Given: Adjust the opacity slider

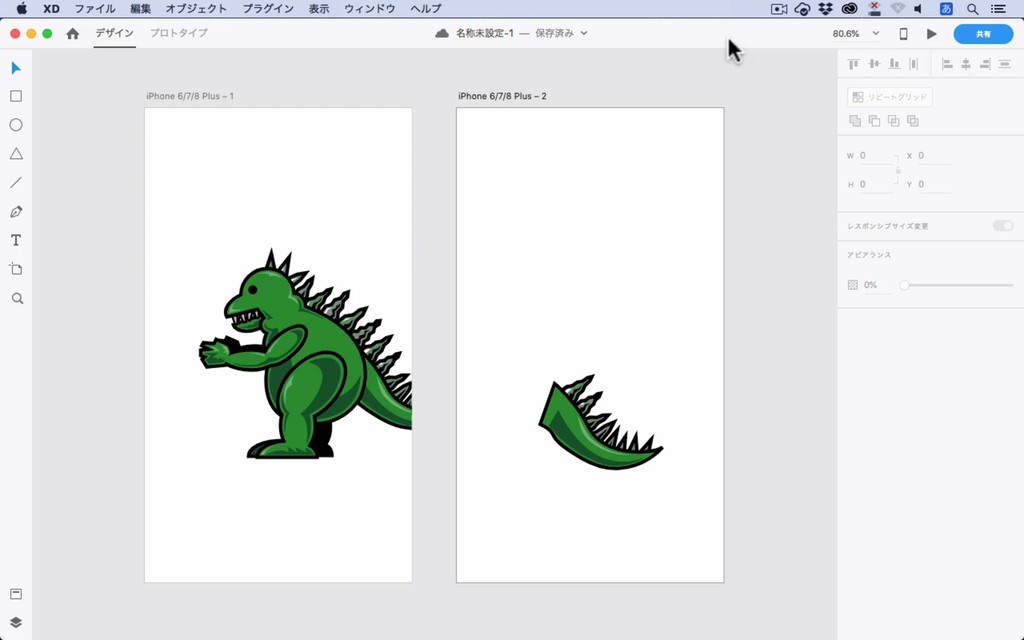Looking at the screenshot, I should click(x=958, y=285).
